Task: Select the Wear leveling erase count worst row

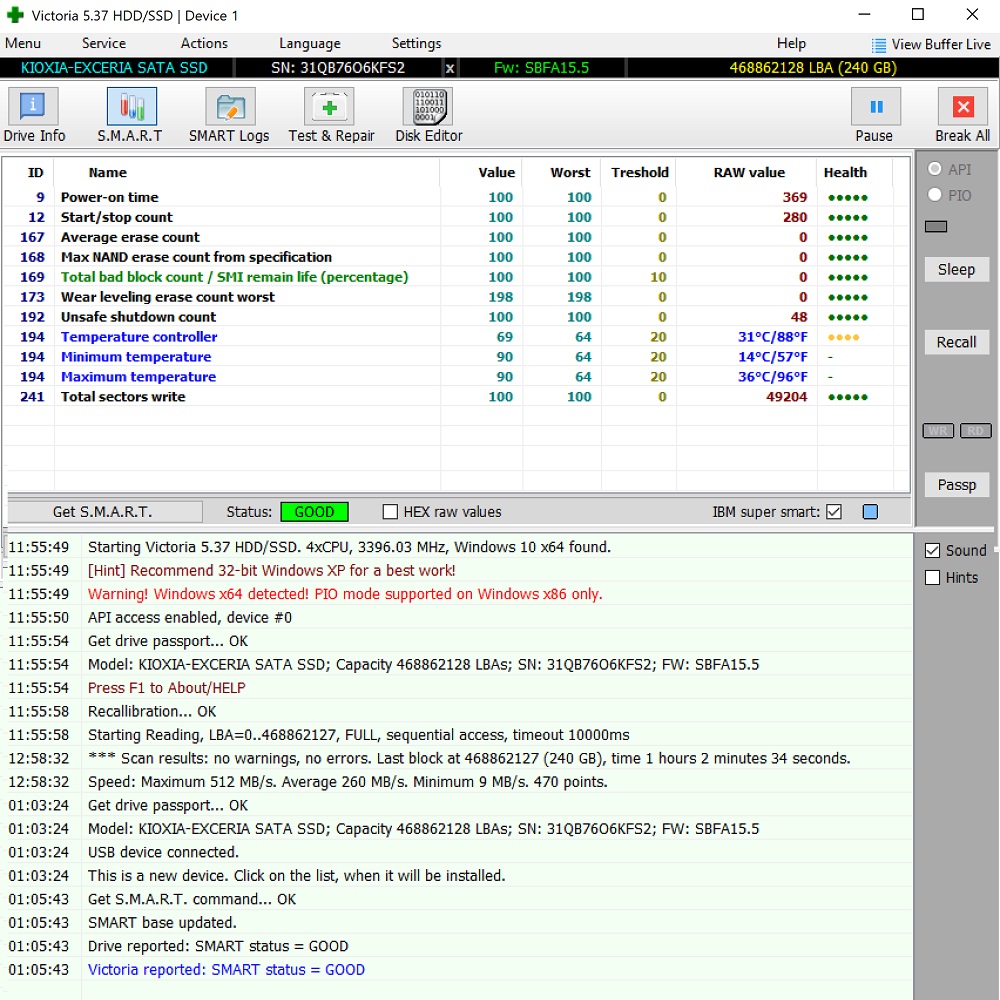Action: (x=456, y=297)
